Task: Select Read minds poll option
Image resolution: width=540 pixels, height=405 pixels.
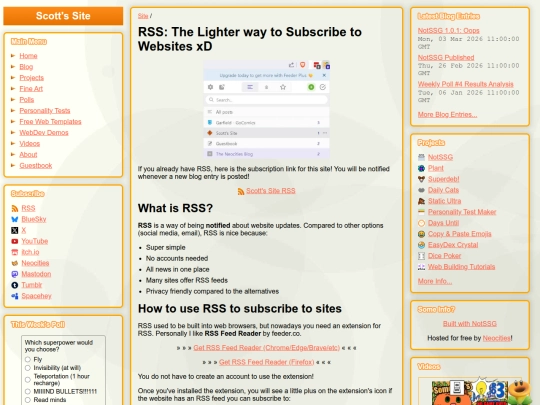Action: click(28, 400)
